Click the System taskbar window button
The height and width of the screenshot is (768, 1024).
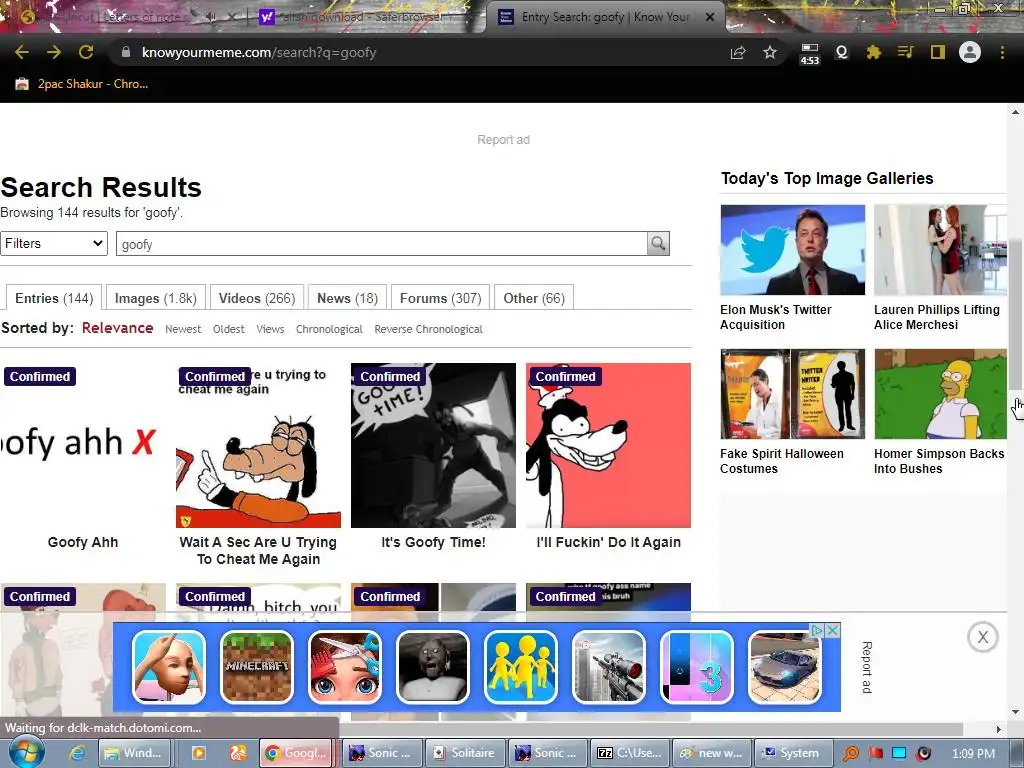click(793, 753)
